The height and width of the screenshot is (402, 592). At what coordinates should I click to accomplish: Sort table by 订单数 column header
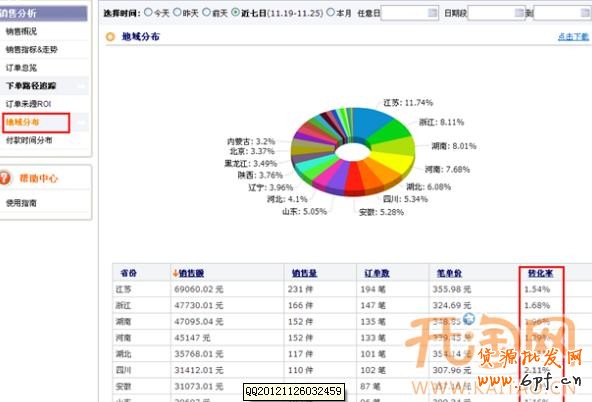pos(377,273)
